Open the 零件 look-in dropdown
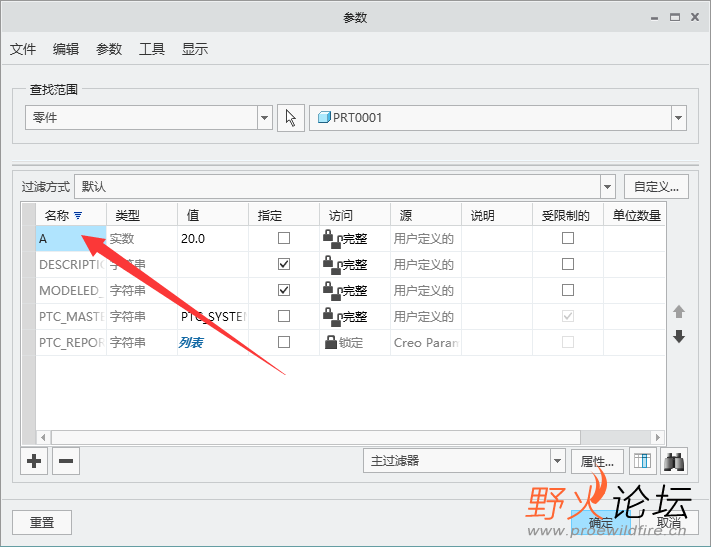The height and width of the screenshot is (547, 711). click(264, 118)
